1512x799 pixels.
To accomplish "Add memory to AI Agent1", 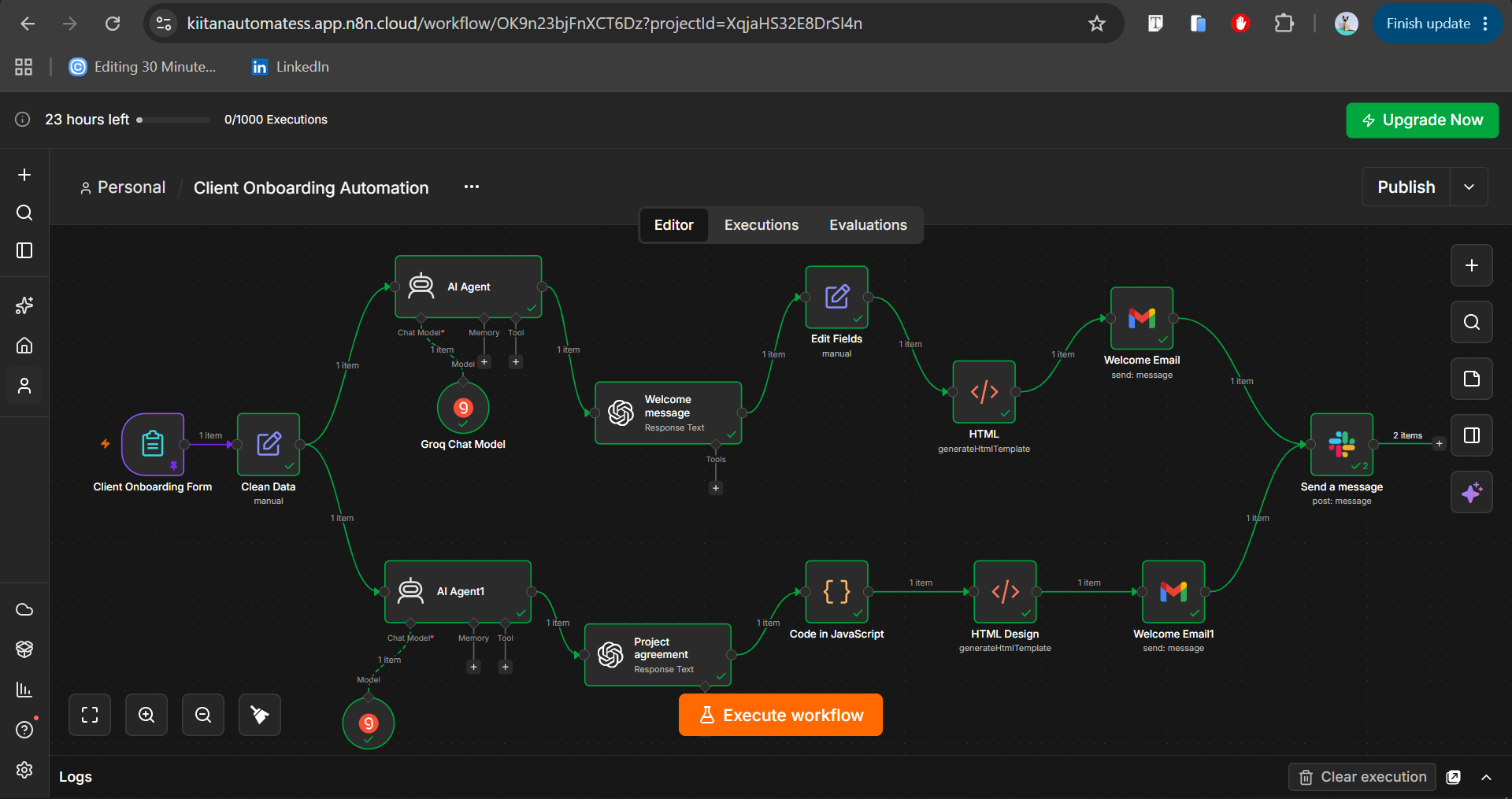I will click(x=474, y=667).
